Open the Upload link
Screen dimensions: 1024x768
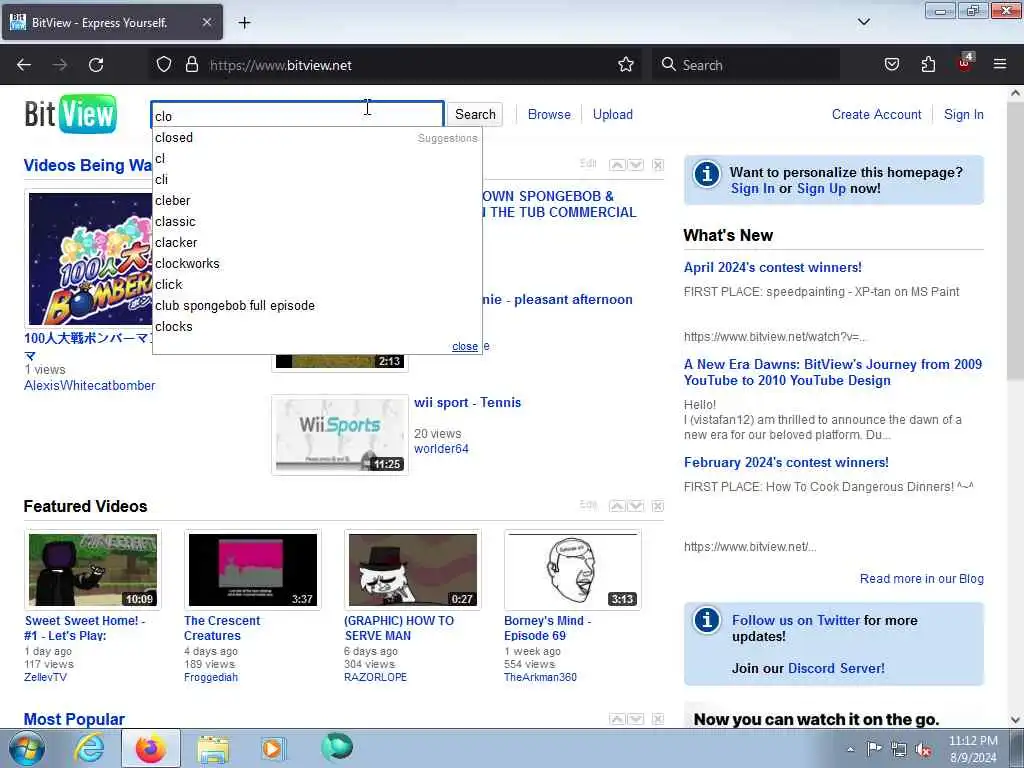[613, 114]
